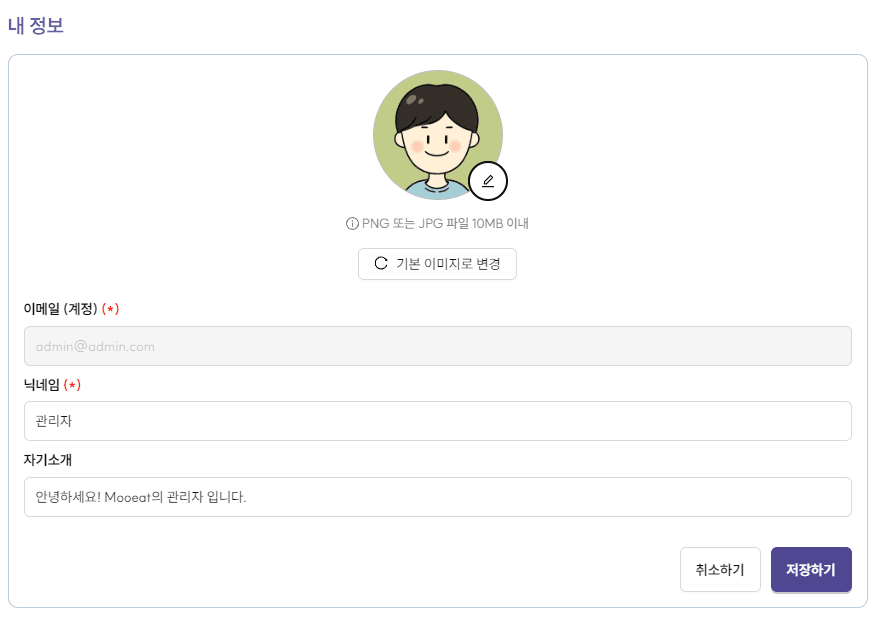Image resolution: width=878 pixels, height=618 pixels.
Task: Click the disabled email account field
Action: pos(438,346)
